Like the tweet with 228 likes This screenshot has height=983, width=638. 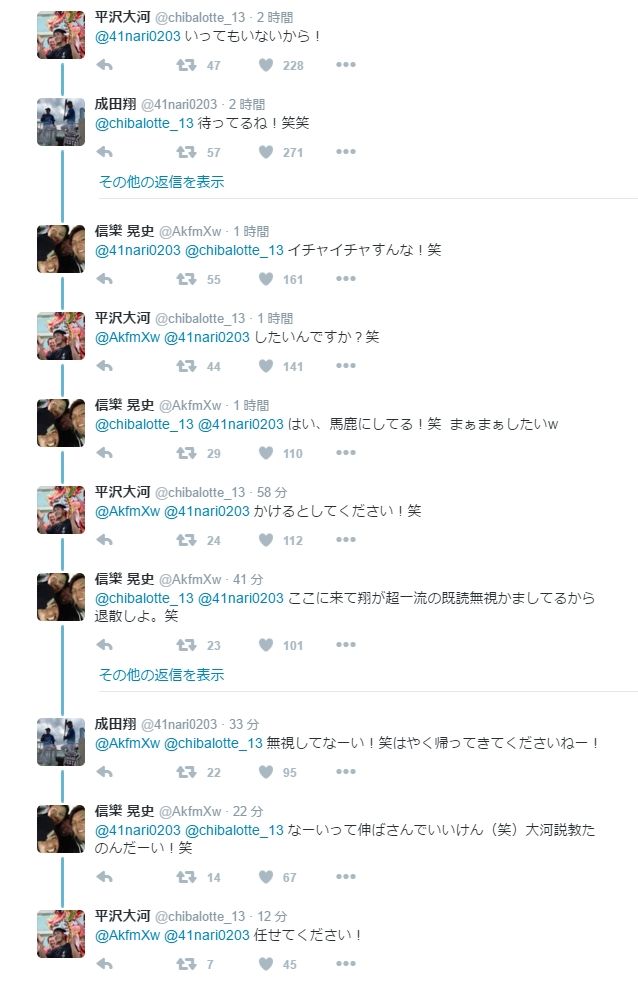(x=266, y=65)
